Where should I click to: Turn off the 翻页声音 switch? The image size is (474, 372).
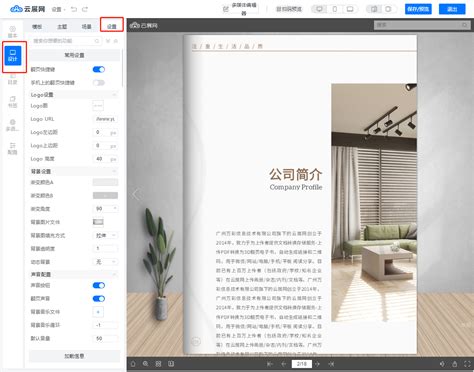99,299
